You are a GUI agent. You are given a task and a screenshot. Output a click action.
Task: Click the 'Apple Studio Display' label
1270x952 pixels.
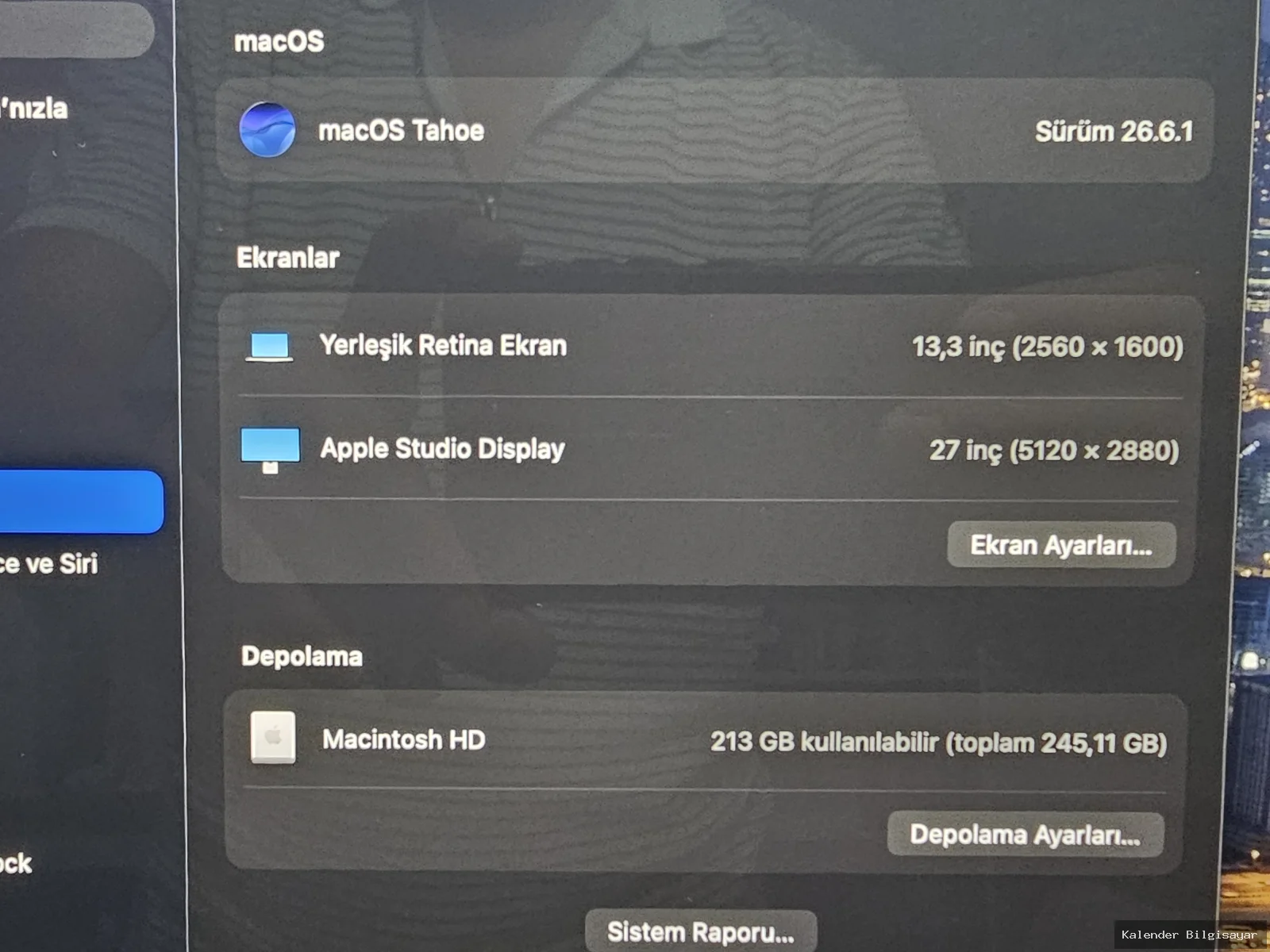442,449
